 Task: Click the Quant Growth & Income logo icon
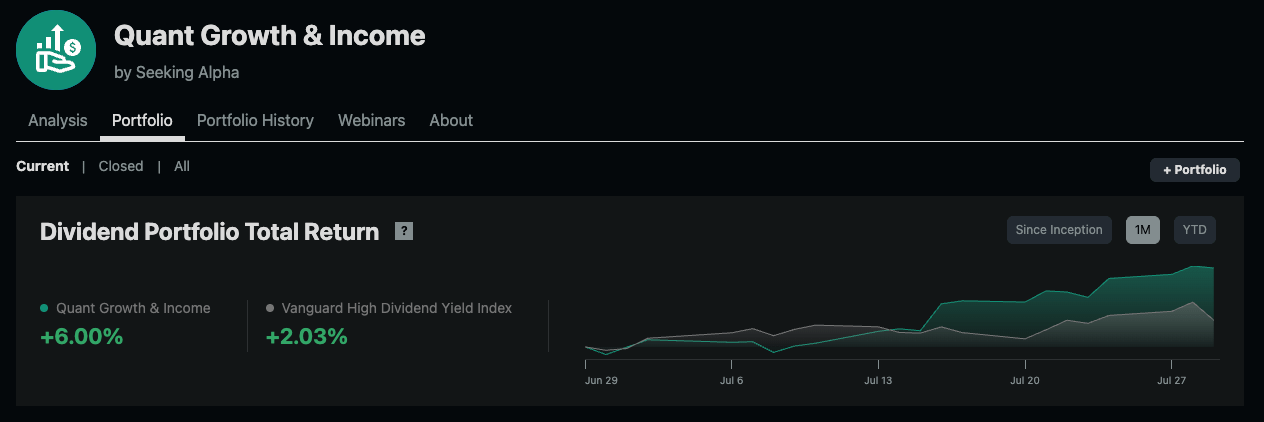point(55,51)
